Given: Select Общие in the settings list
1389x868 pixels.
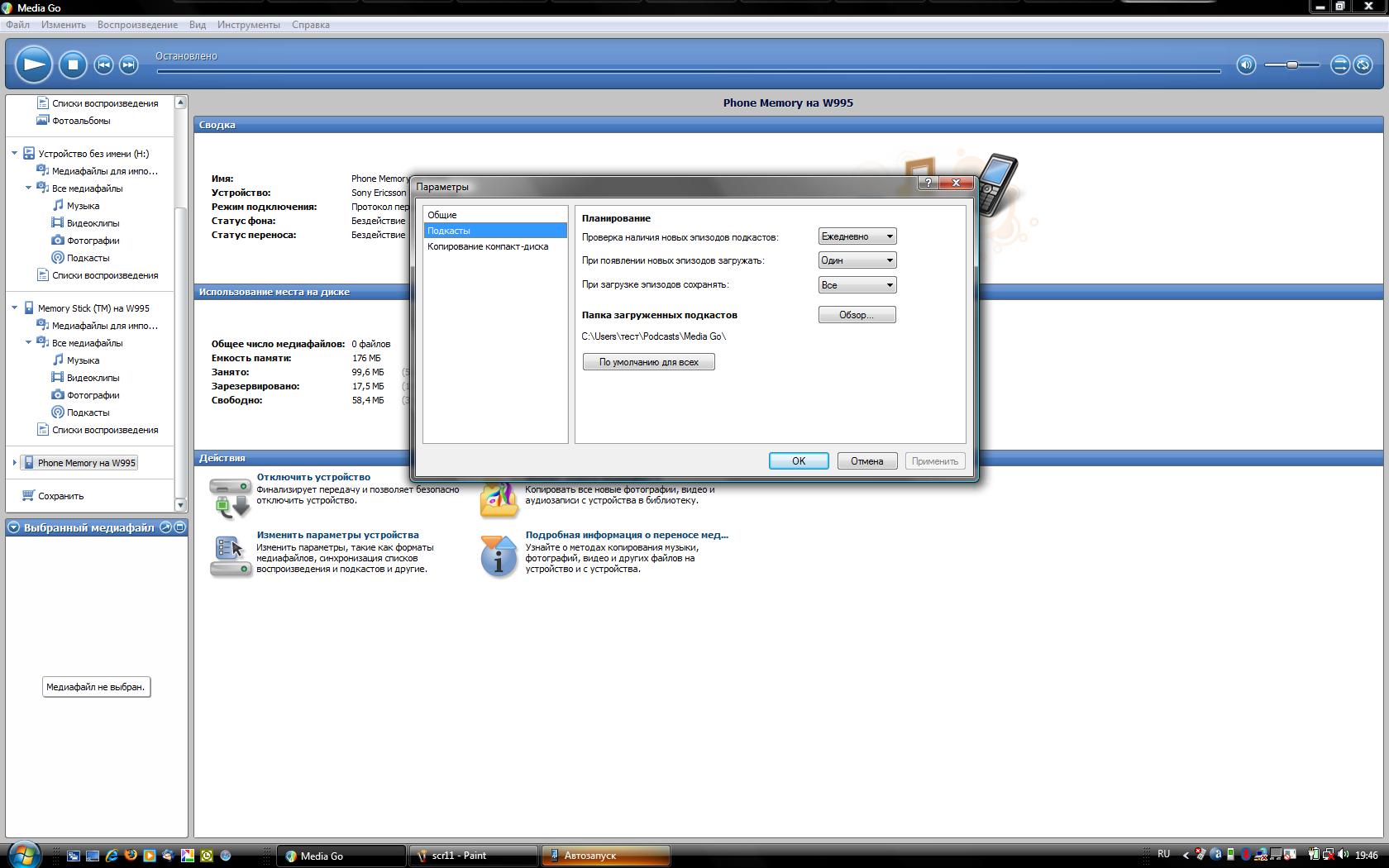Looking at the screenshot, I should click(x=442, y=215).
